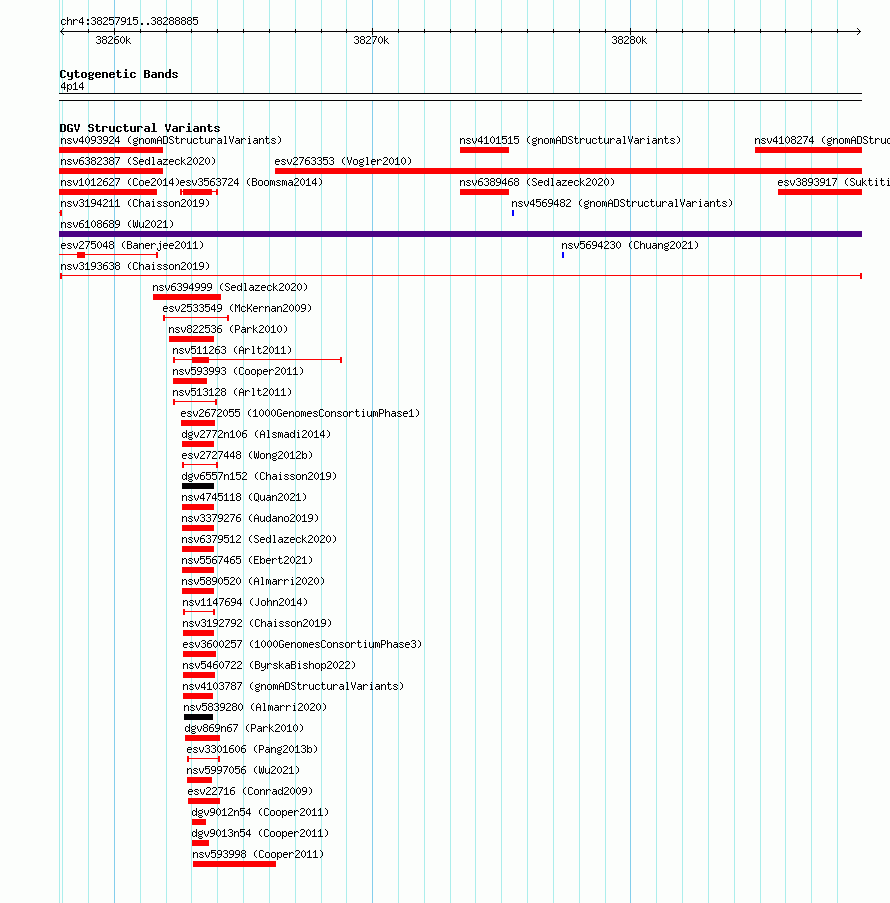The height and width of the screenshot is (903, 890).
Task: Select nsv593993 (Cooper2011) label
Action: 238,371
